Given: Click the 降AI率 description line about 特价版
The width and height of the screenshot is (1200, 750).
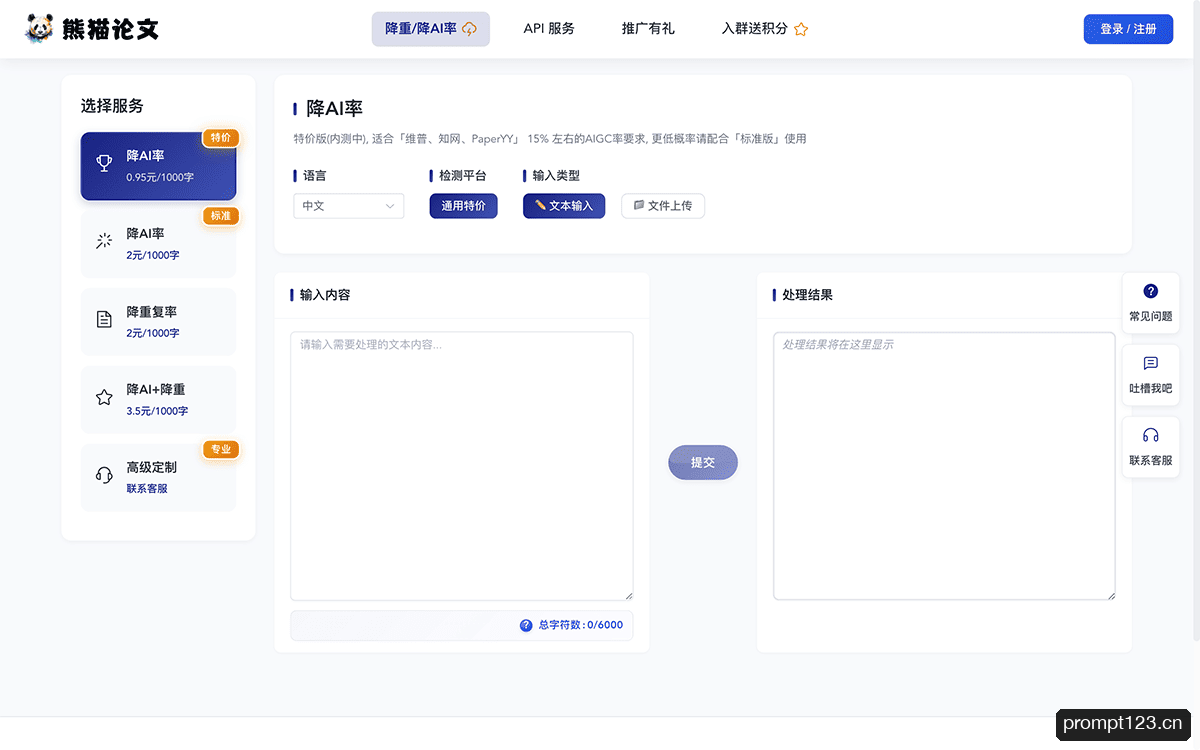Looking at the screenshot, I should (x=550, y=139).
